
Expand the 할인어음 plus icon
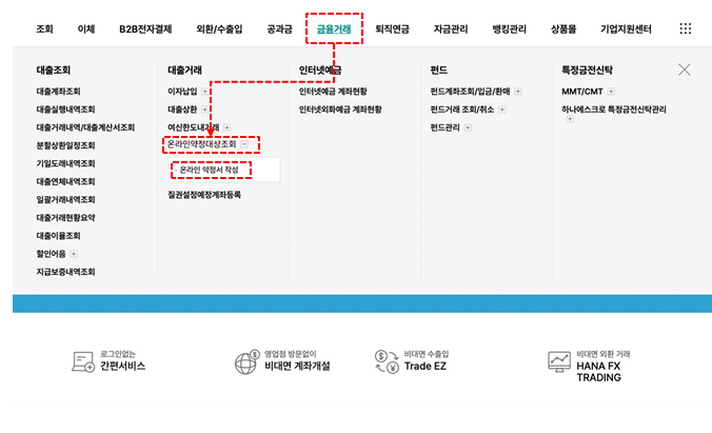74,254
